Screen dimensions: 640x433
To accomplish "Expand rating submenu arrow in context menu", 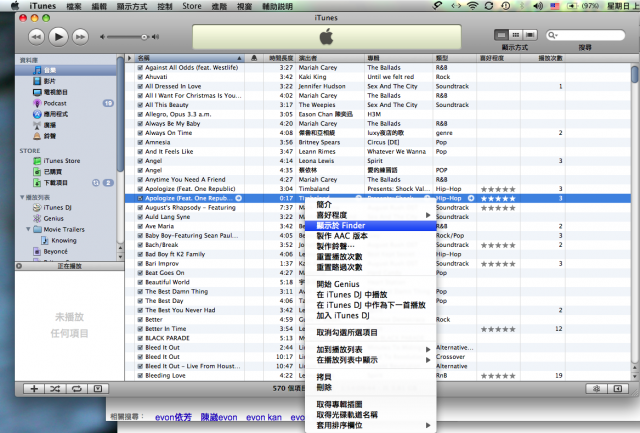I will 428,215.
